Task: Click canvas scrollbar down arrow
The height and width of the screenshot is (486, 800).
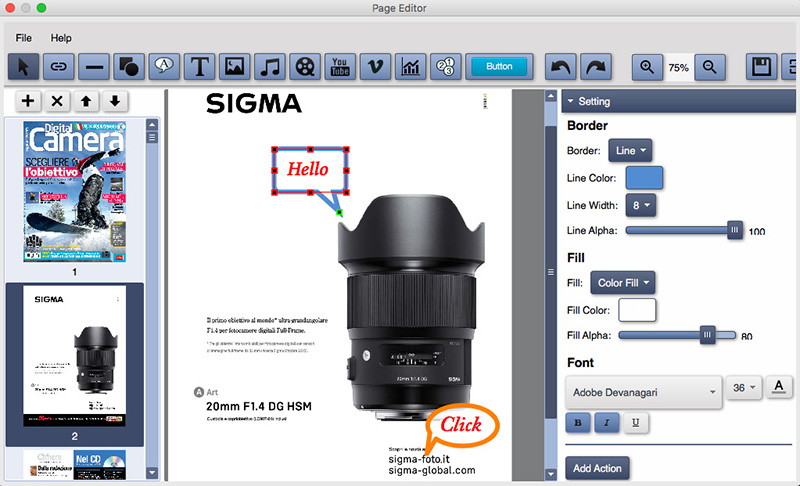Action: point(551,474)
